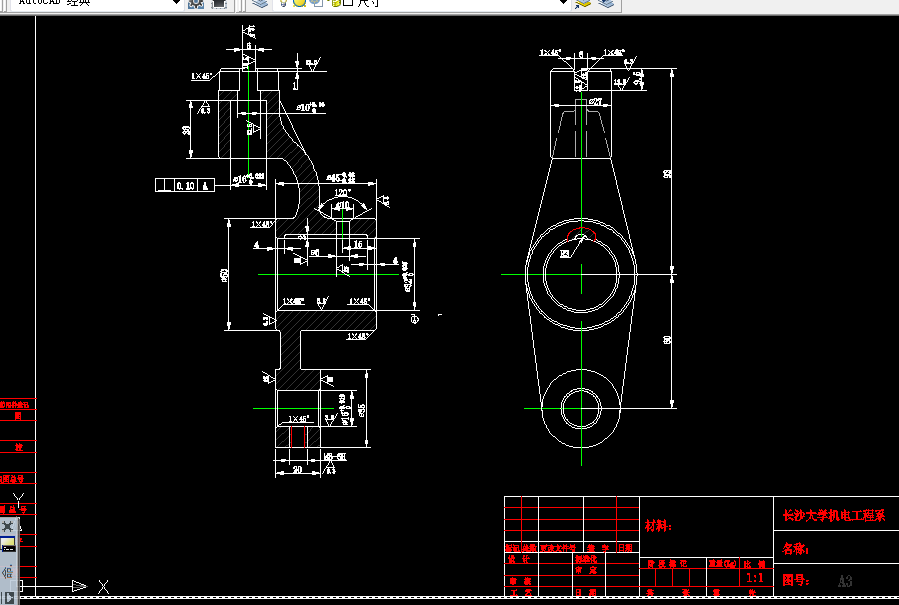Open the palette properties icon
The width and height of the screenshot is (899, 605).
pos(8,545)
